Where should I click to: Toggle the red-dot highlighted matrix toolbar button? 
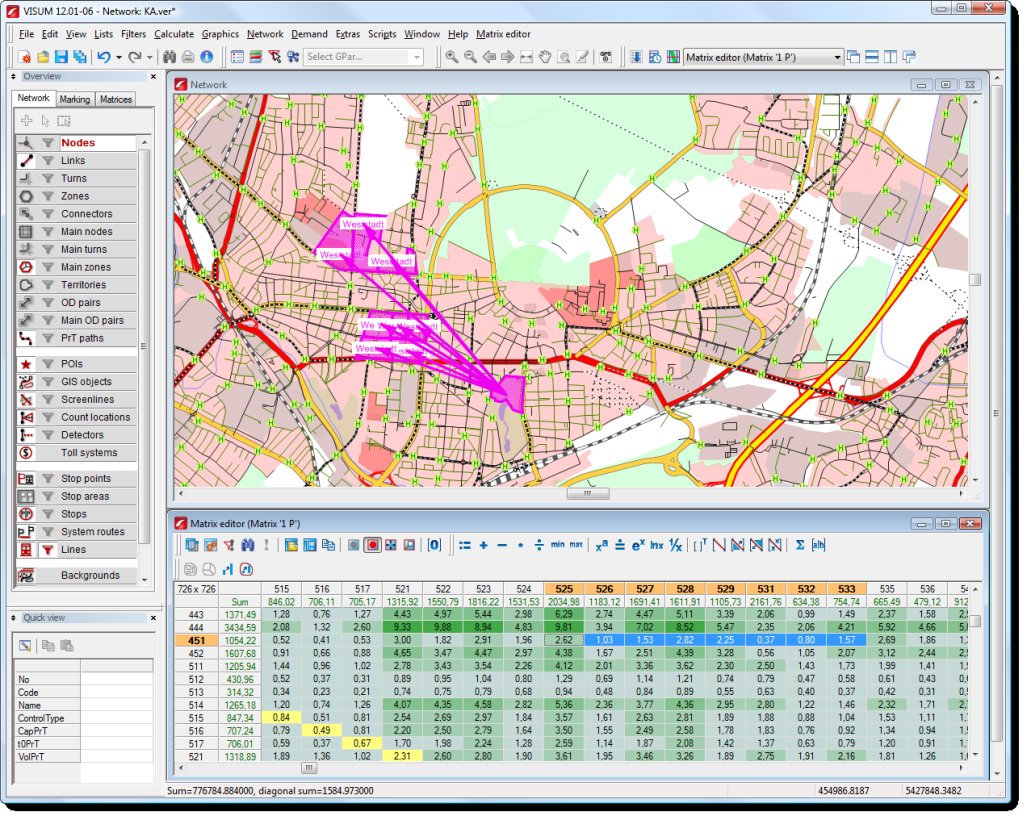tap(372, 545)
